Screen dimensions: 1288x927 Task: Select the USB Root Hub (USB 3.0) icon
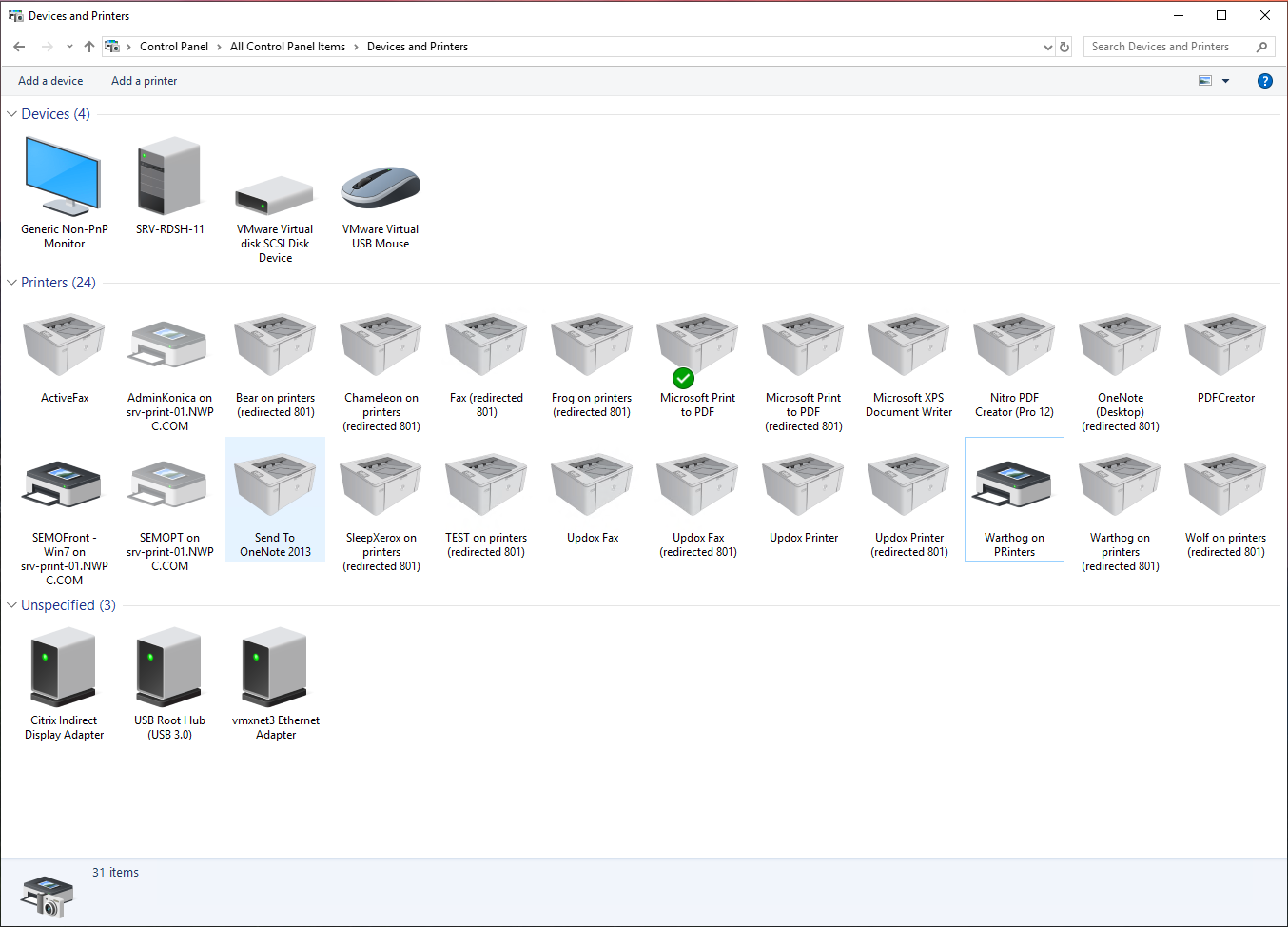(169, 666)
